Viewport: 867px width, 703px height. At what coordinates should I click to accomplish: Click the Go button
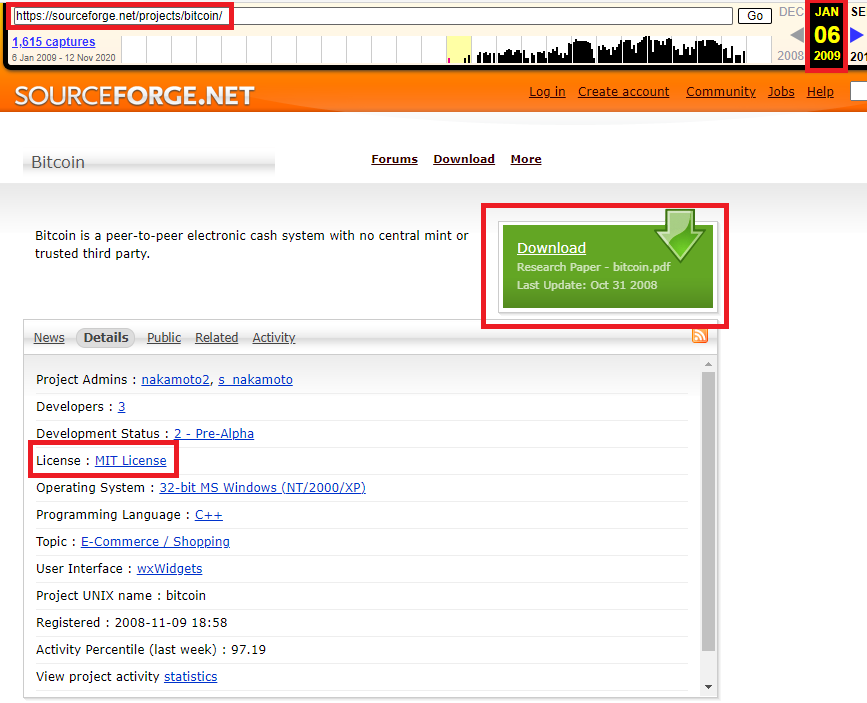755,16
